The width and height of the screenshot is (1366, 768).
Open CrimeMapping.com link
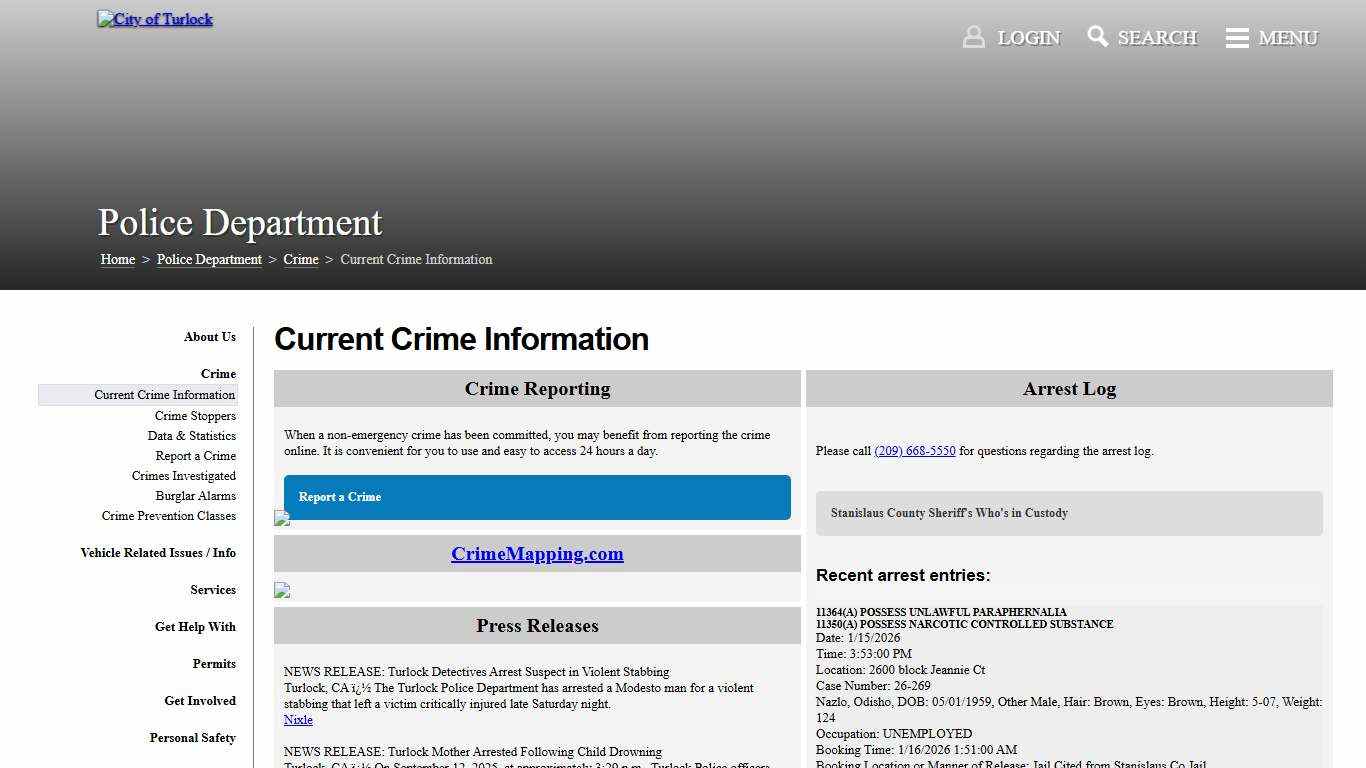coord(537,553)
